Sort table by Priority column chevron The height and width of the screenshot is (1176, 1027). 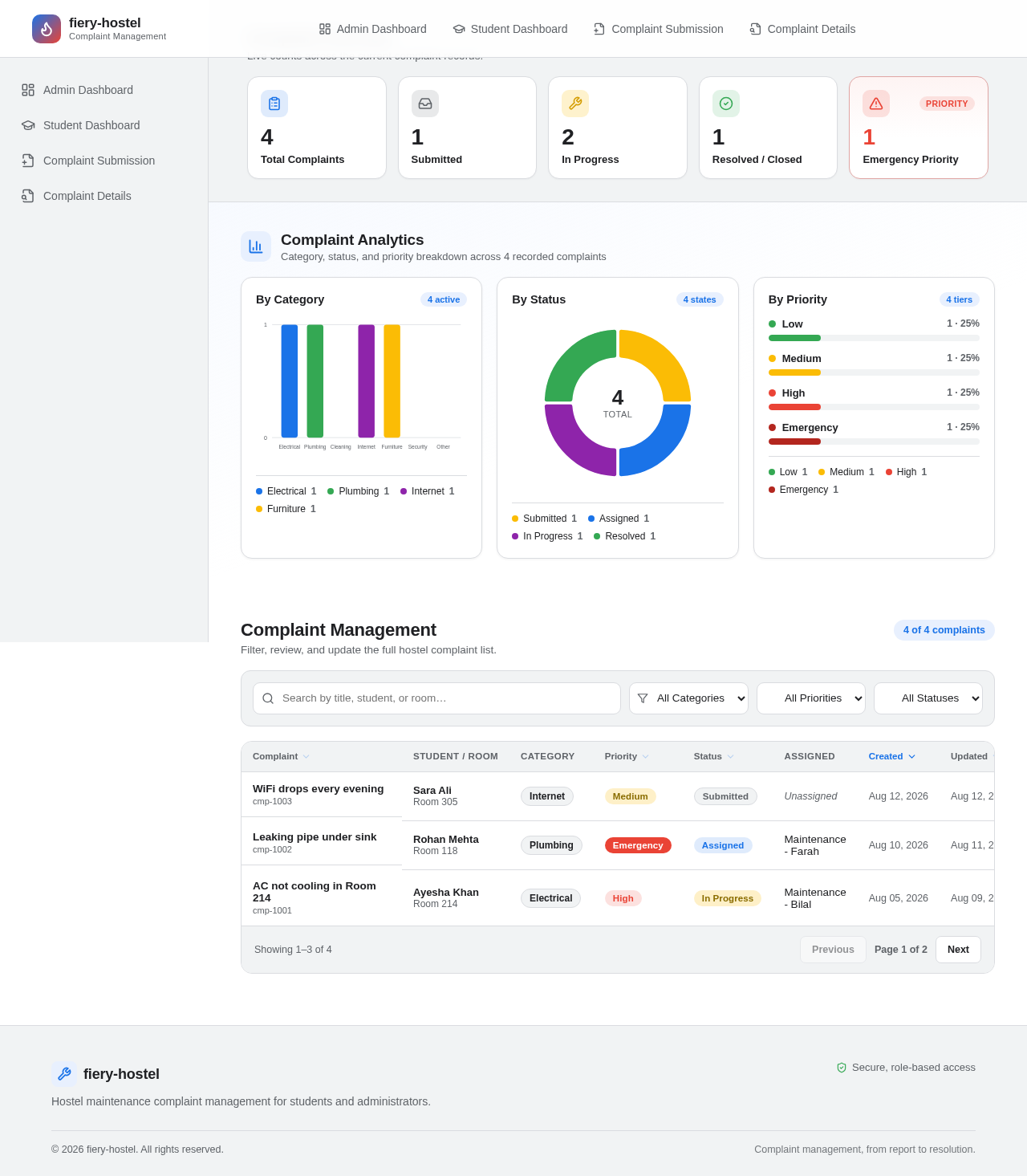coord(645,757)
